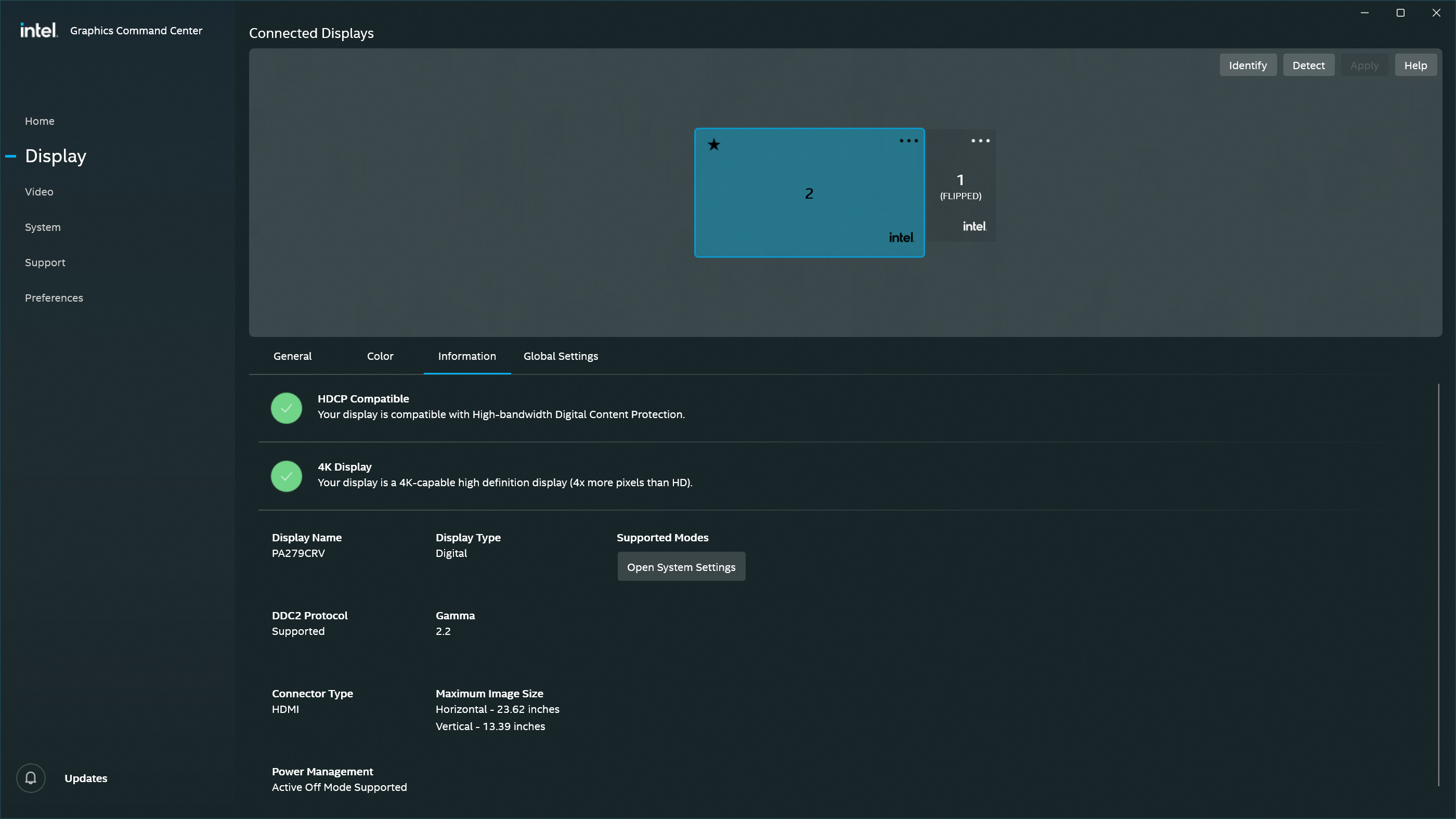Switch to the General tab
Viewport: 1456px width, 819px height.
click(292, 356)
